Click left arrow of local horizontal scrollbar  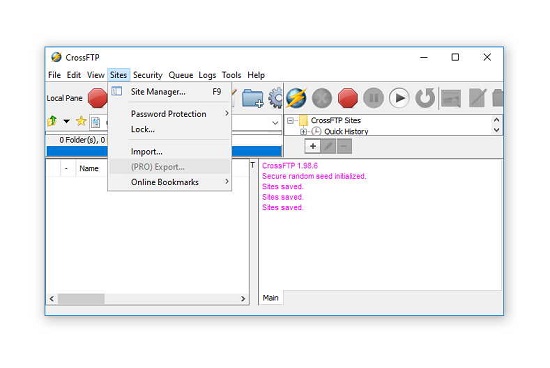tap(52, 299)
